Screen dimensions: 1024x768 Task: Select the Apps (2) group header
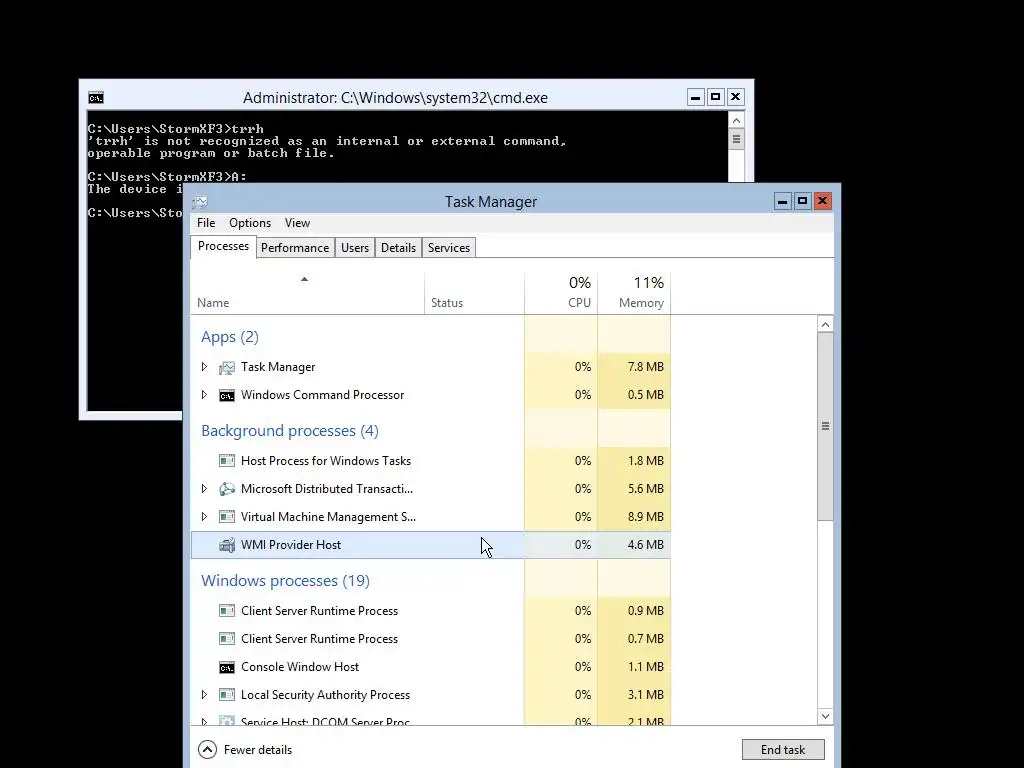[230, 337]
